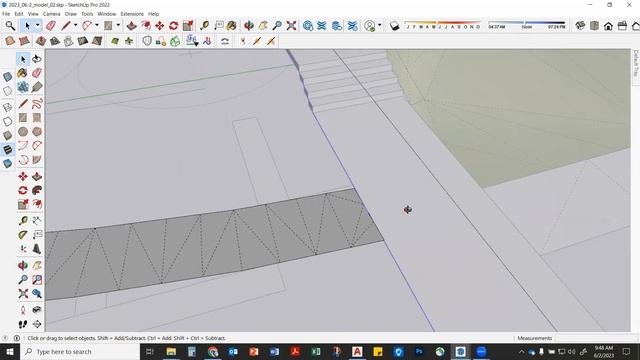
Task: Open the File menu
Action: pyautogui.click(x=6, y=14)
